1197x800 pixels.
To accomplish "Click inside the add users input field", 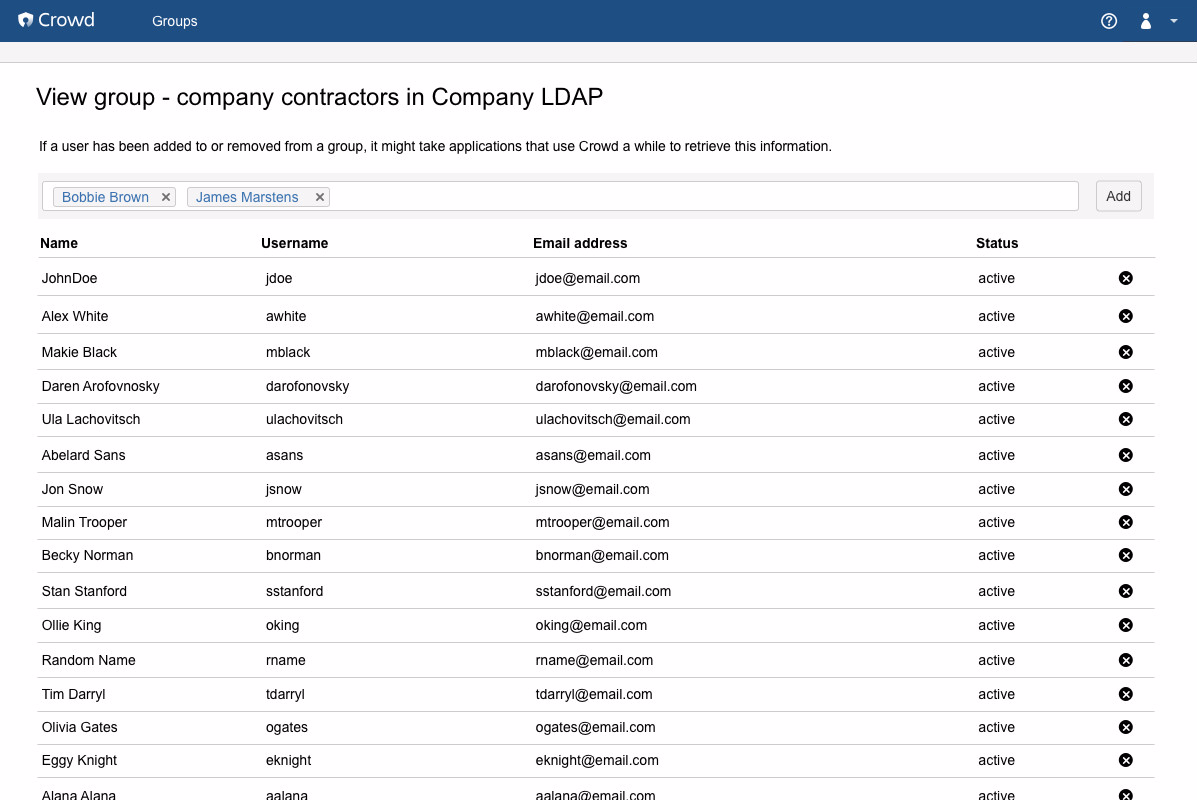I will [700, 196].
